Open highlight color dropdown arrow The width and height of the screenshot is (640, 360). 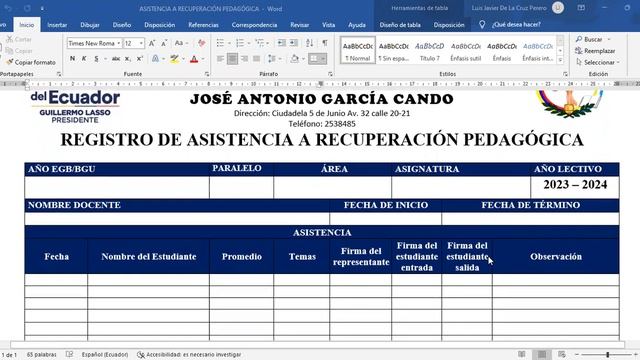(x=183, y=59)
